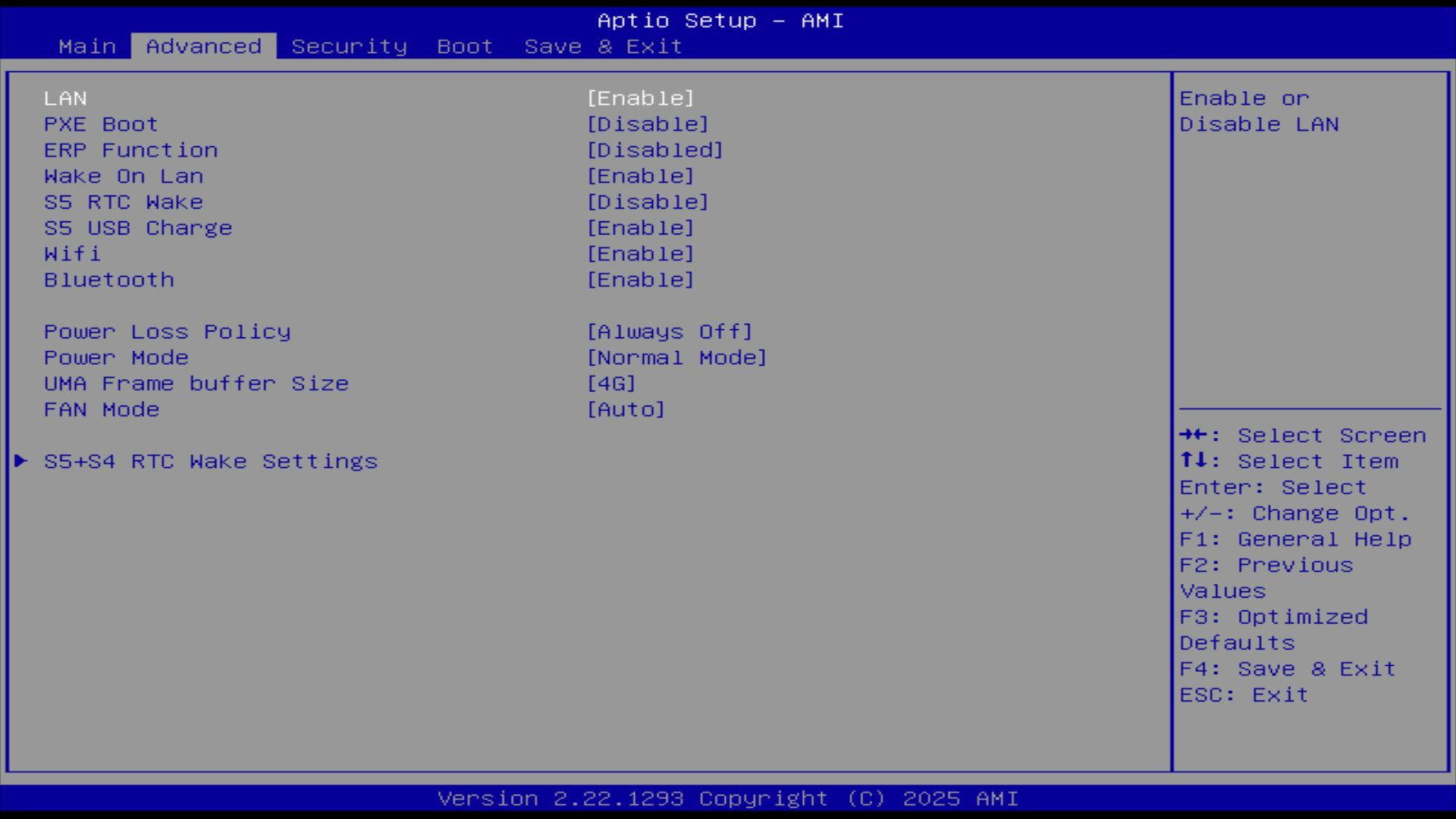Open the UMA Frame buffer Size dropdown
Screen dimensions: 1456x819
pyautogui.click(x=611, y=384)
